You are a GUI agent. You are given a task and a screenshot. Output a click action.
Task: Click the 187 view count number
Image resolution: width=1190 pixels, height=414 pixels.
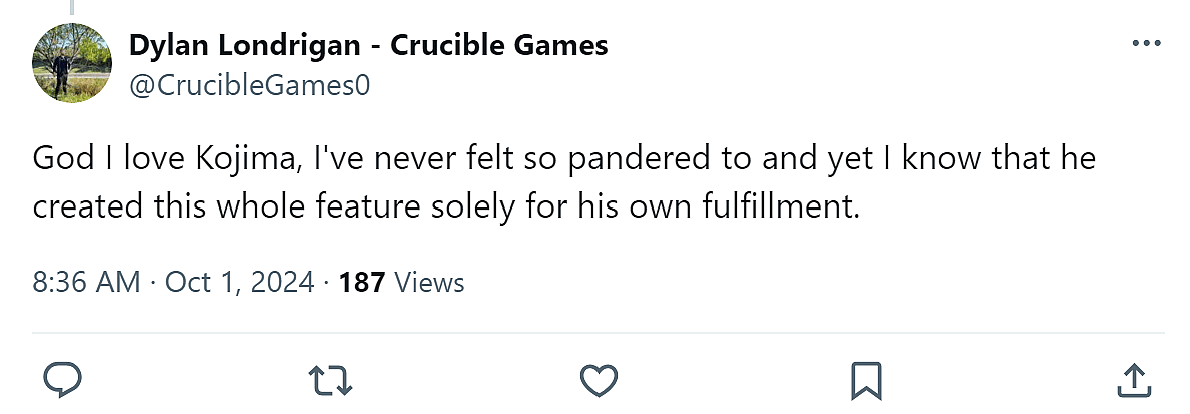click(x=362, y=283)
